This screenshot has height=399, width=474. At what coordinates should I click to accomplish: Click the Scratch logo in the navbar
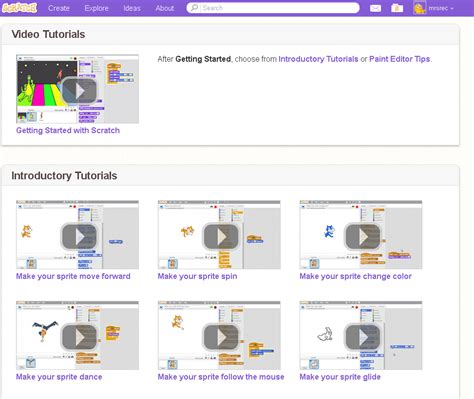pyautogui.click(x=19, y=8)
